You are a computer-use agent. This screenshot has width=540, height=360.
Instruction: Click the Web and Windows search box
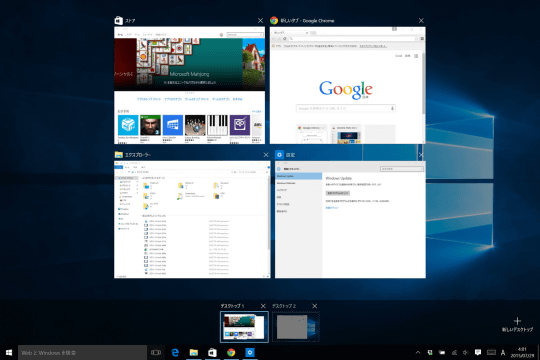(82, 352)
